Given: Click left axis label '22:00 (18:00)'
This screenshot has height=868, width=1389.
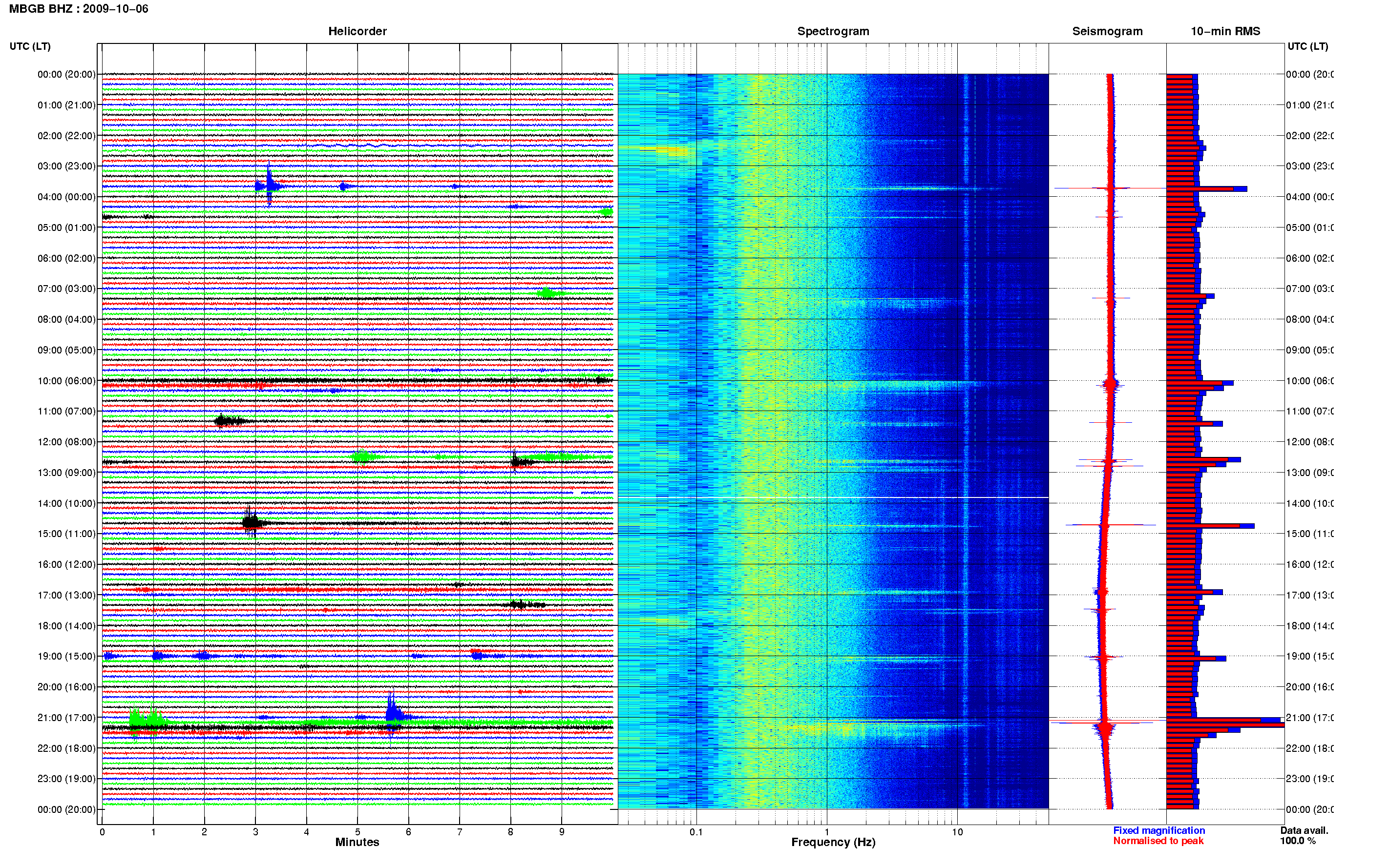Looking at the screenshot, I should 66,748.
